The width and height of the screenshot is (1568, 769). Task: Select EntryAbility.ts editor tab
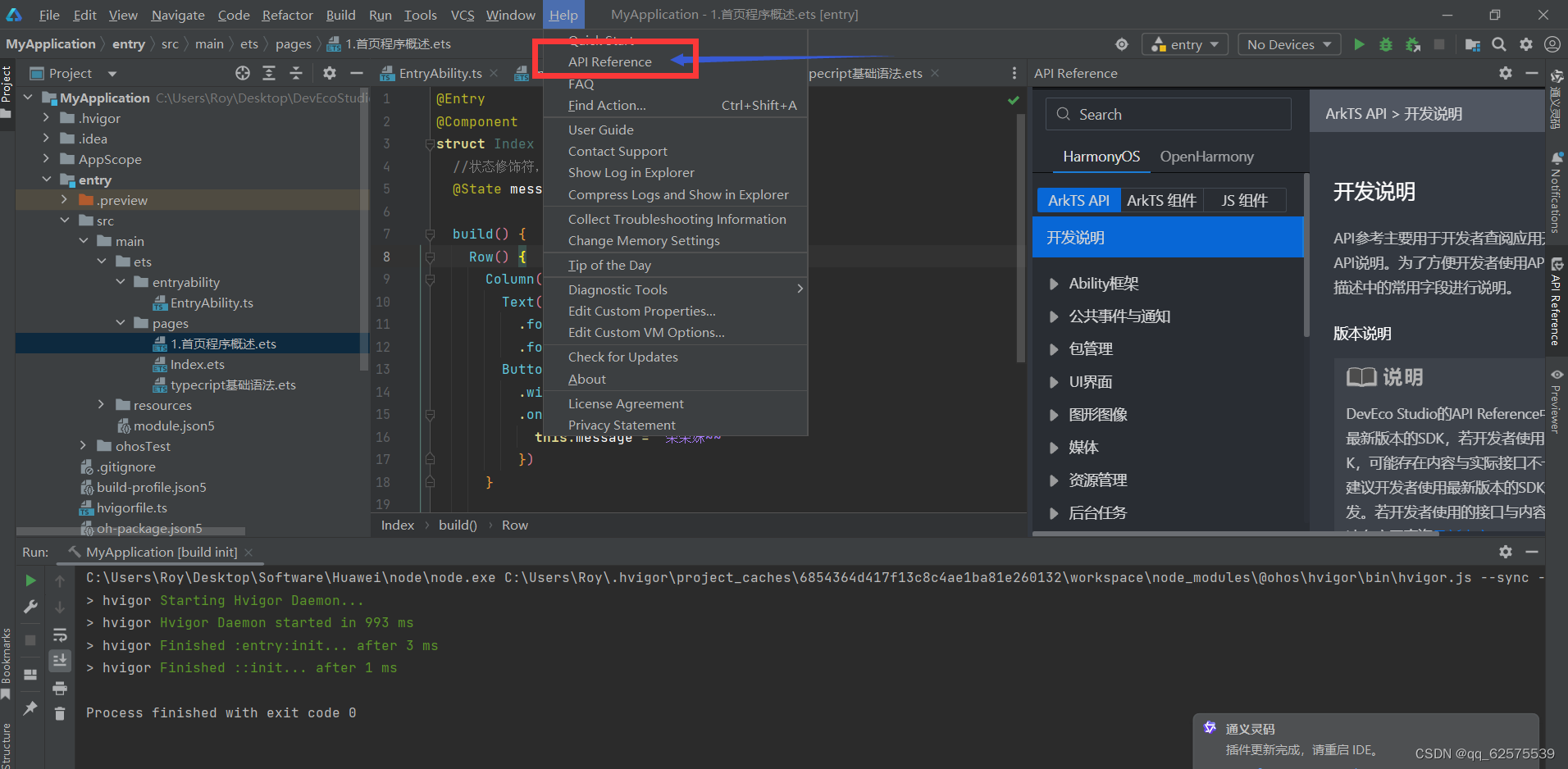point(440,73)
